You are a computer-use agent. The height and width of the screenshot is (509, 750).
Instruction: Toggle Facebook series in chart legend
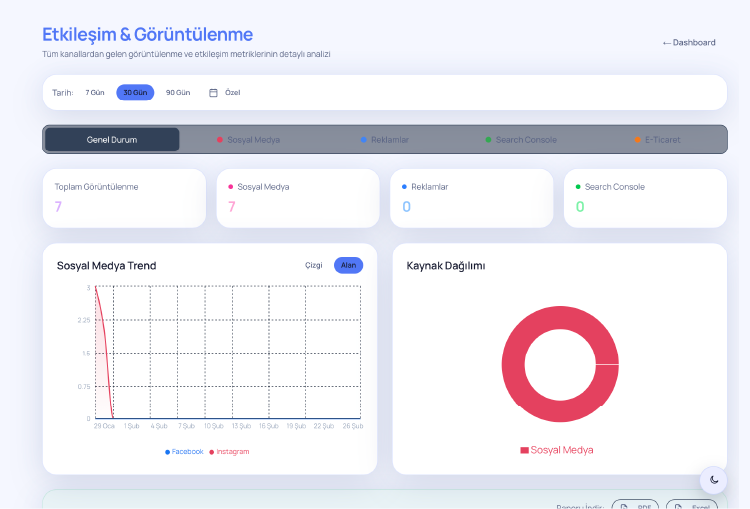click(184, 452)
